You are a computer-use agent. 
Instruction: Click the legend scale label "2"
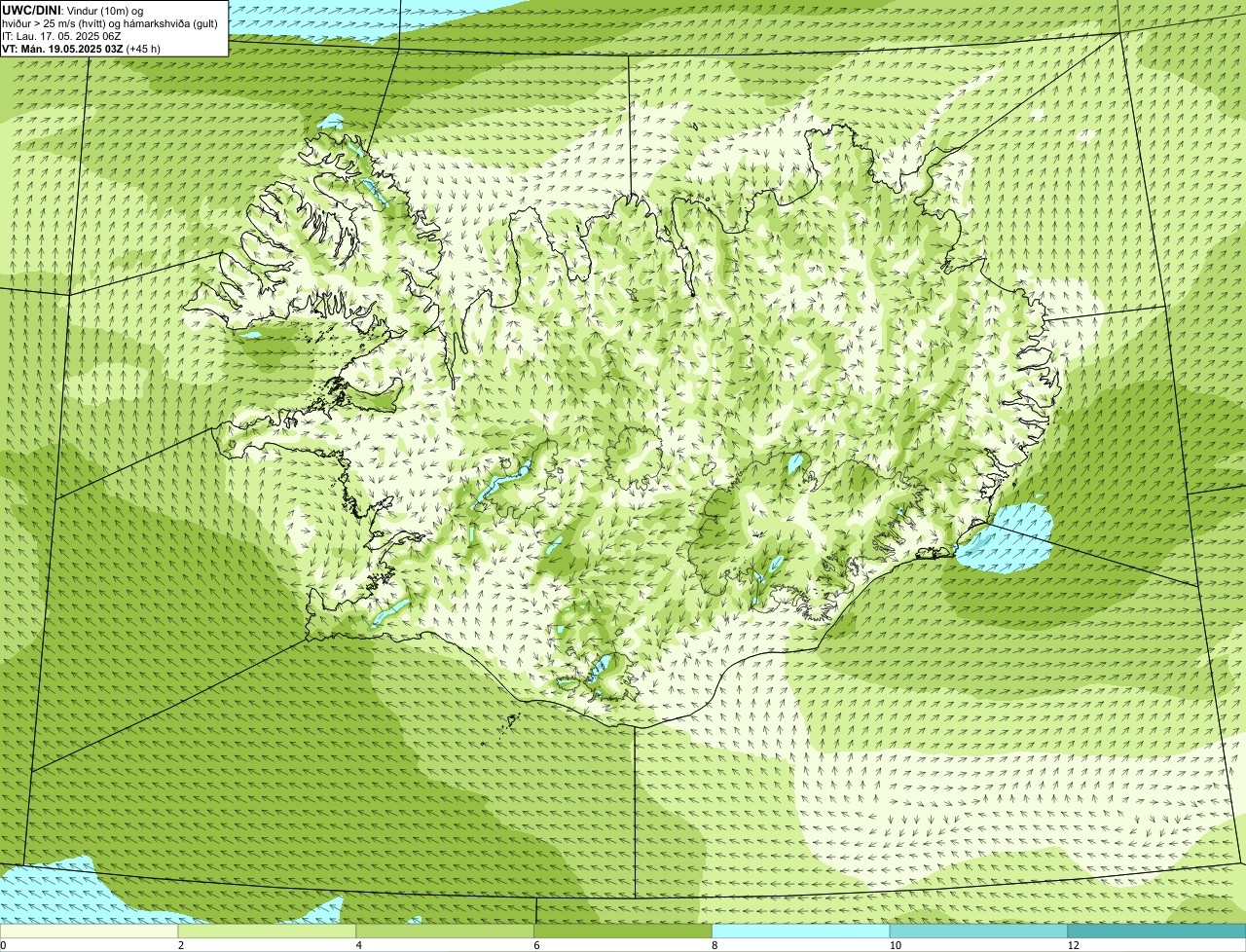(x=180, y=945)
